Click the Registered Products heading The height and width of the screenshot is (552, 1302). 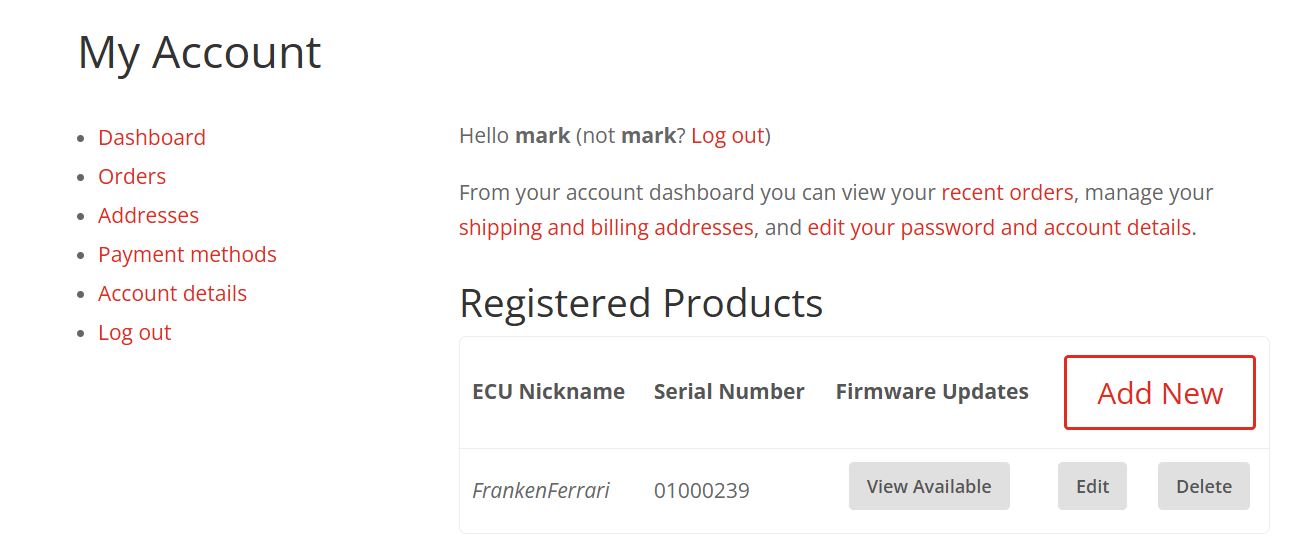(x=641, y=303)
